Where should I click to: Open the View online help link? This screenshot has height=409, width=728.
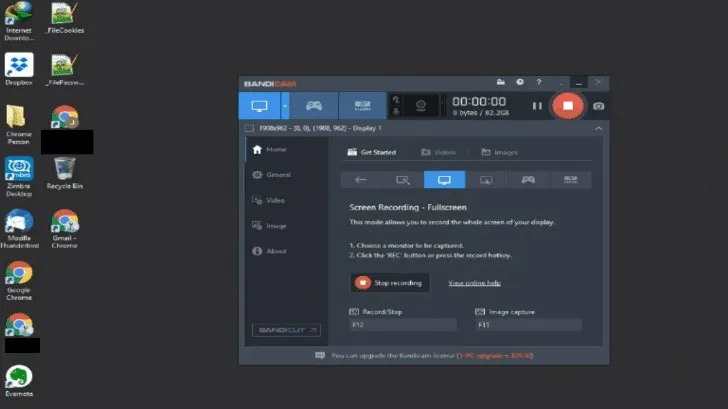point(474,283)
